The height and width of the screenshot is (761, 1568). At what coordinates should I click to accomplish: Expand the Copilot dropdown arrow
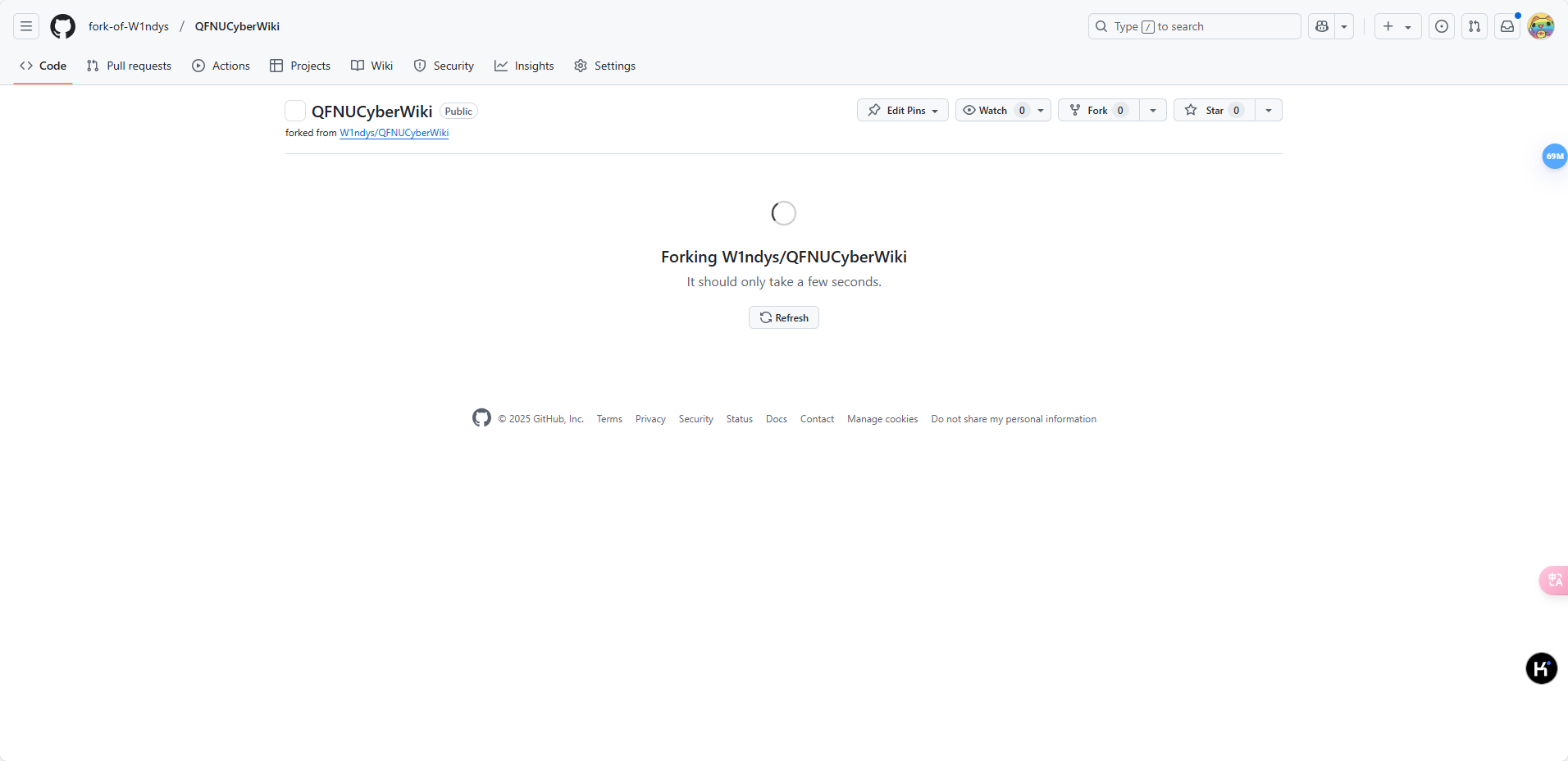click(x=1344, y=26)
